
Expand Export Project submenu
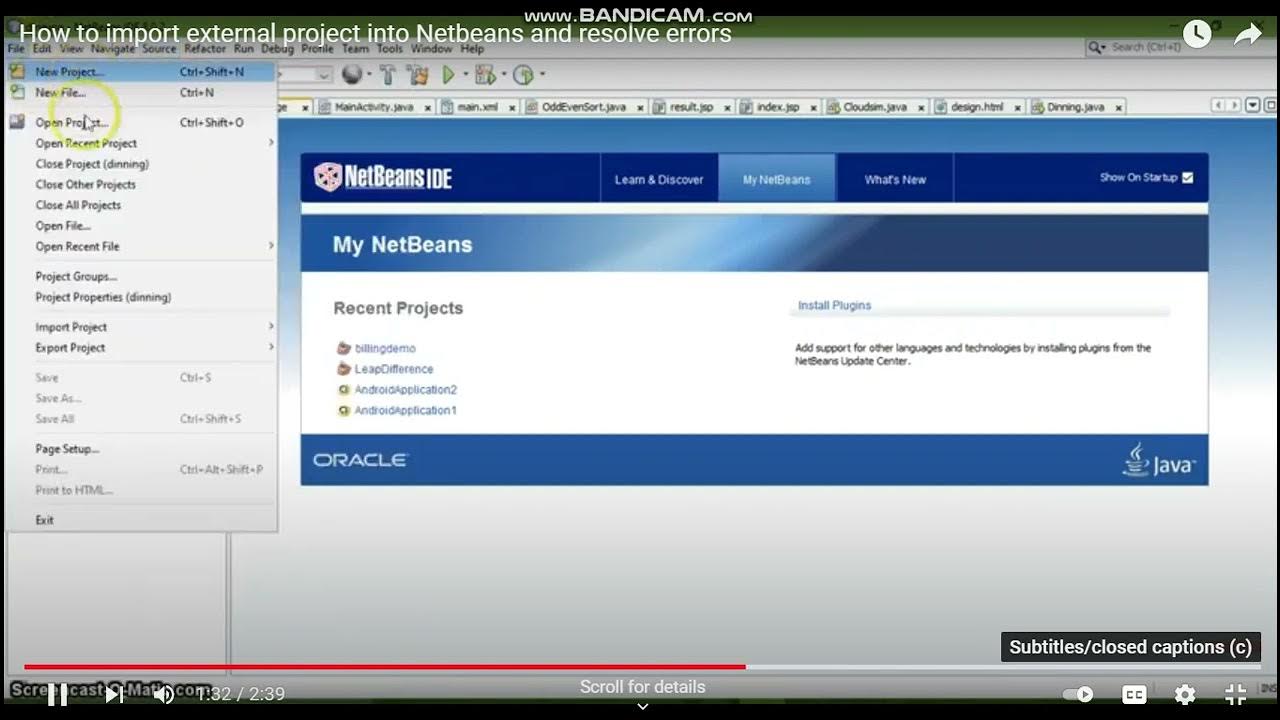point(271,347)
